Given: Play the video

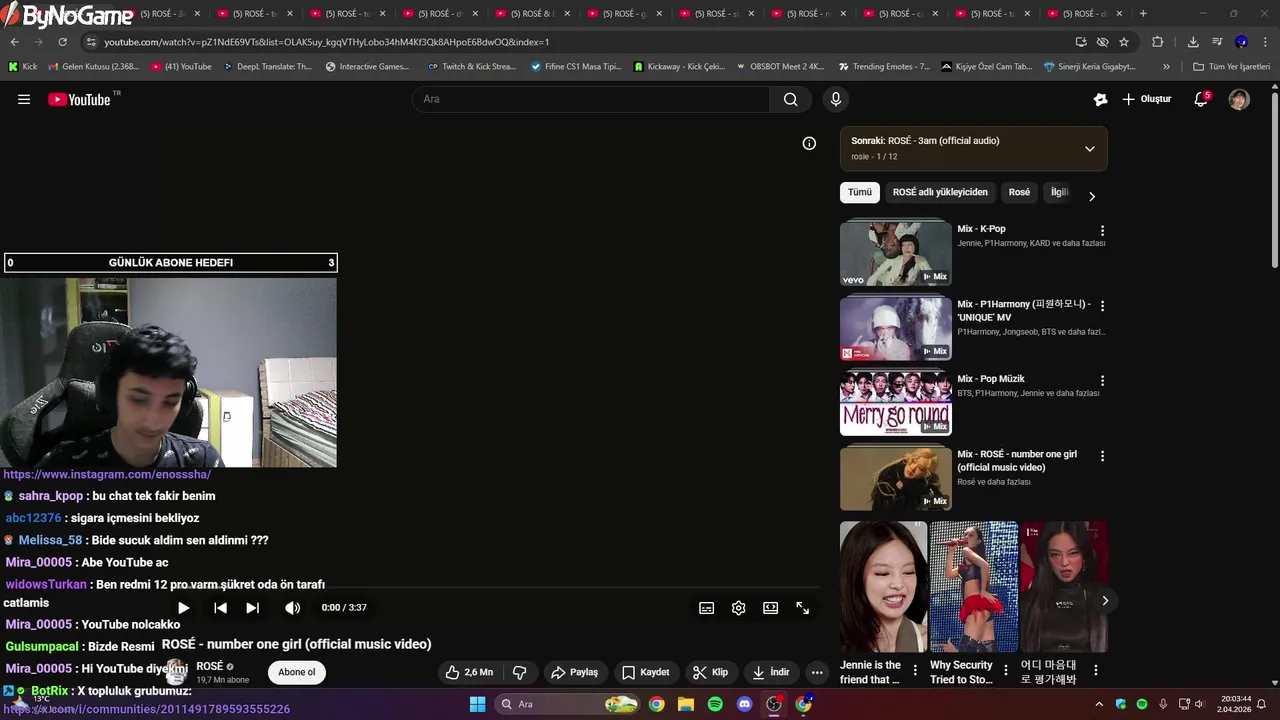Looking at the screenshot, I should point(183,608).
